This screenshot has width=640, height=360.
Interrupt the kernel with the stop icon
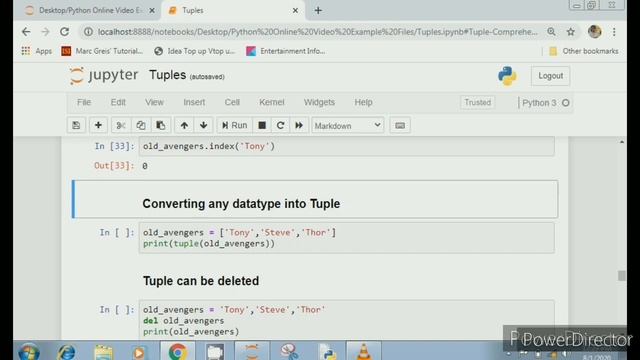tap(262, 125)
